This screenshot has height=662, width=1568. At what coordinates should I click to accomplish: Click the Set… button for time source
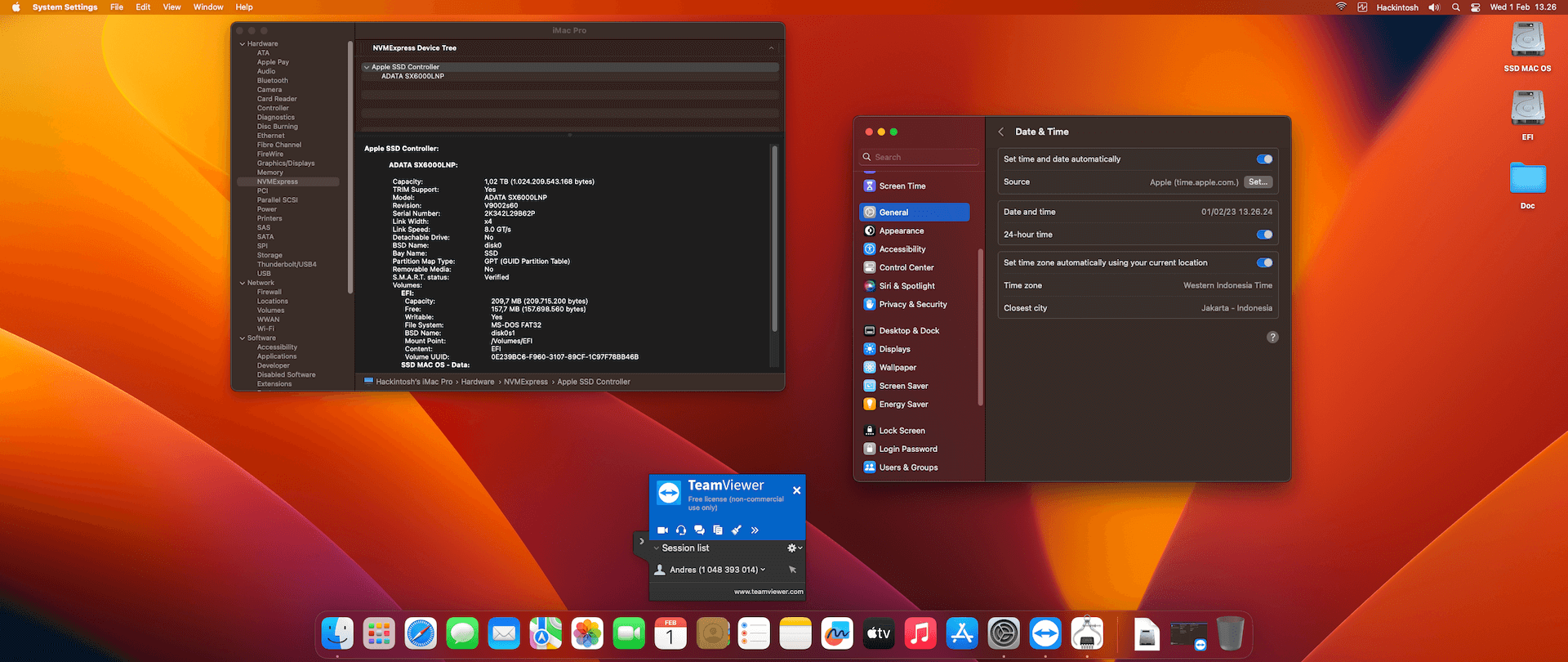[1258, 182]
